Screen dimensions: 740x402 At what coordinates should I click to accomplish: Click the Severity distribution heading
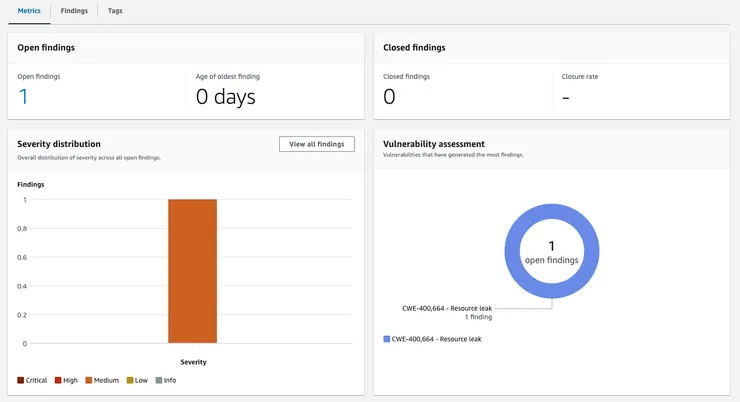click(59, 144)
